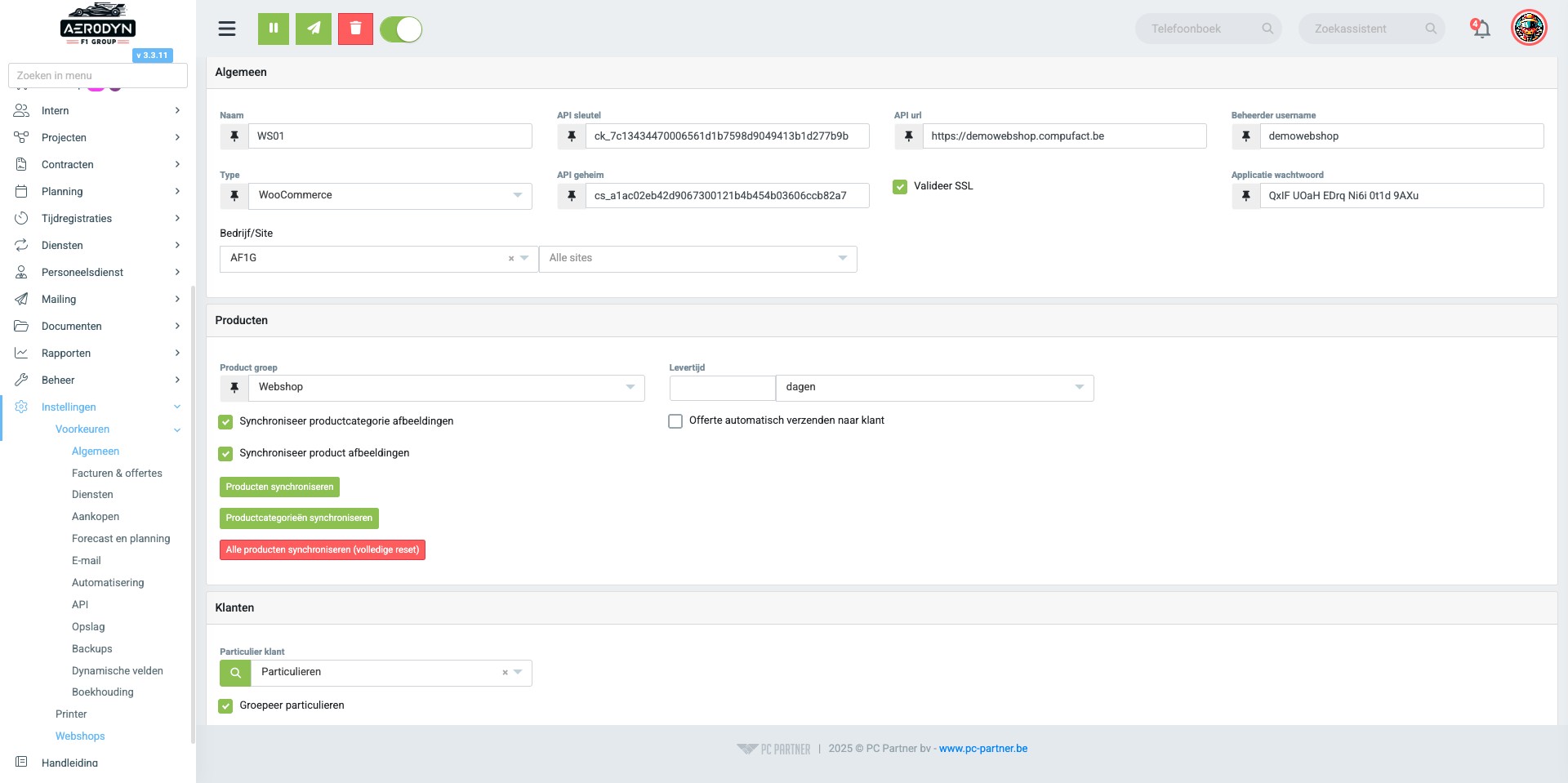The image size is (1568, 783).
Task: Click Alle producten synchroniseren (volledige reset)
Action: click(x=323, y=550)
